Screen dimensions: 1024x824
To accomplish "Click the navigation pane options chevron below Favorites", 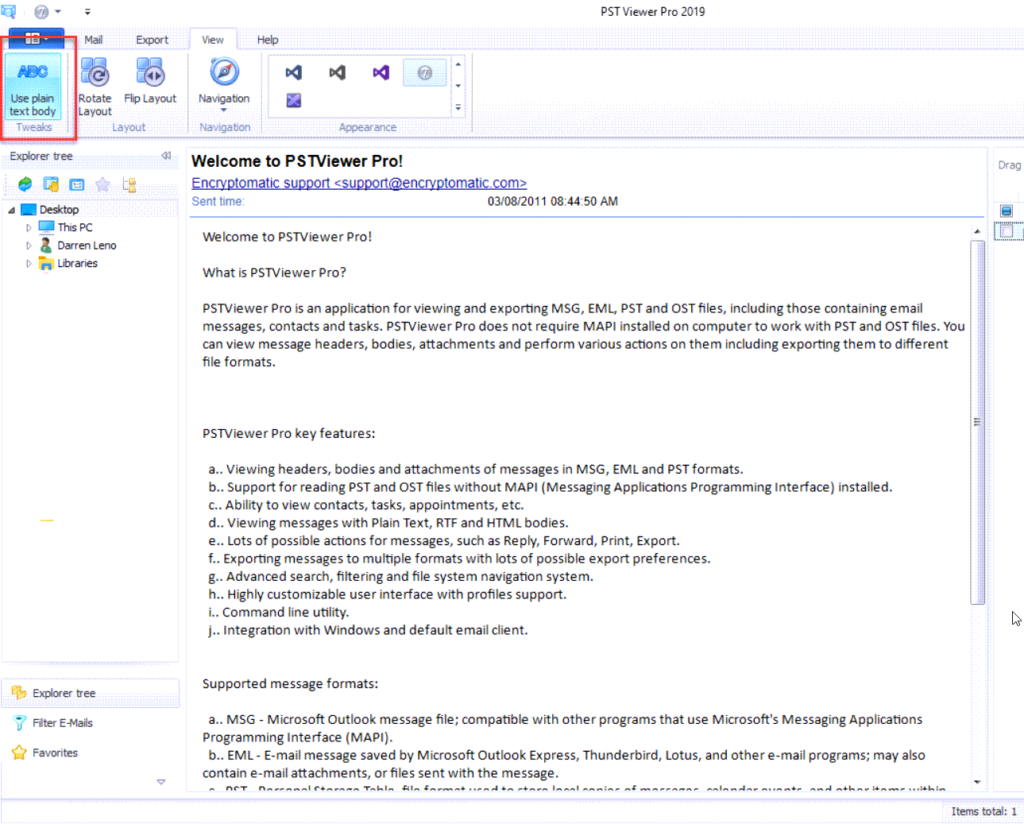I will (161, 782).
